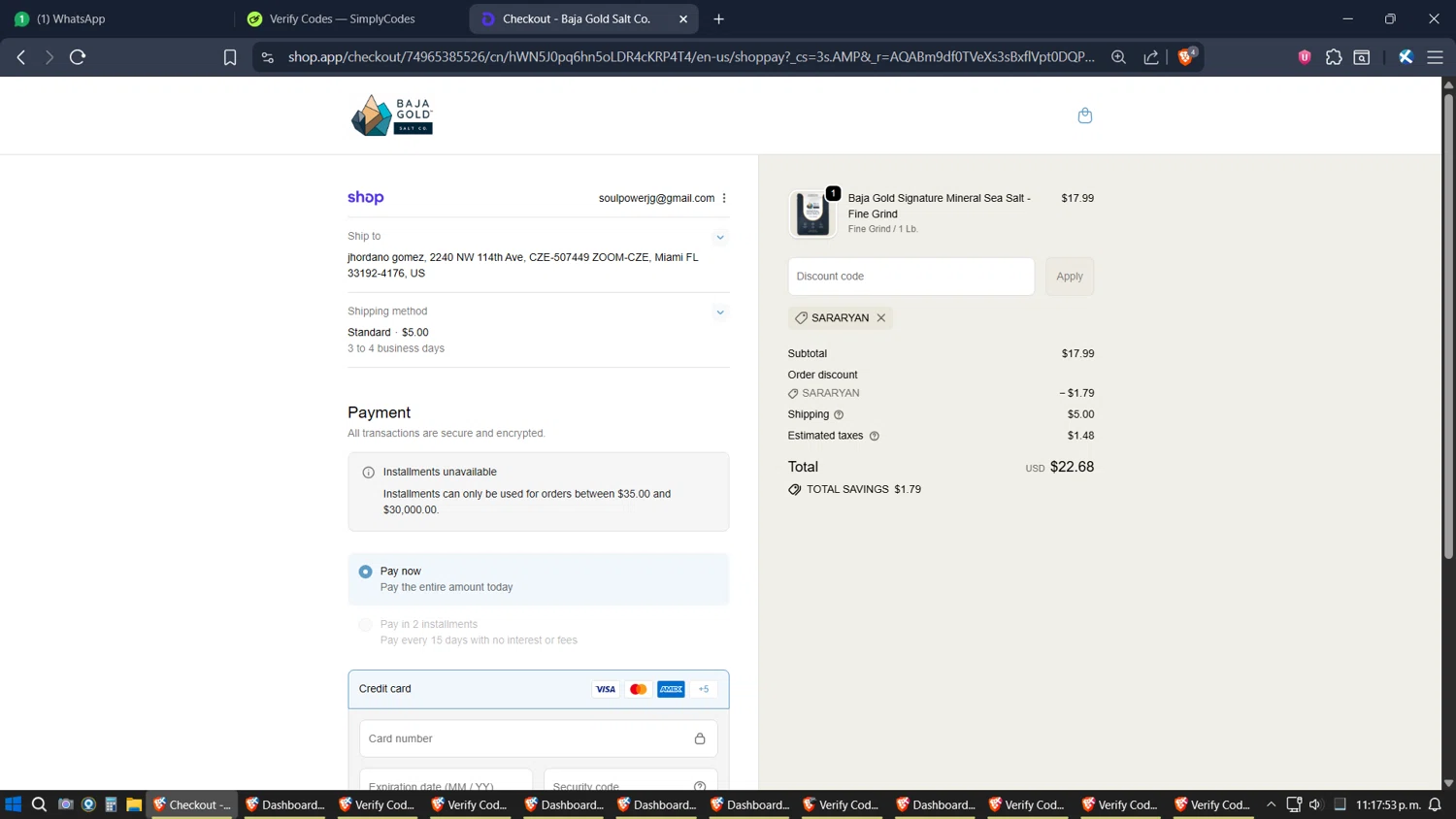Click the Mastercard icon
1456x819 pixels.
pos(639,689)
